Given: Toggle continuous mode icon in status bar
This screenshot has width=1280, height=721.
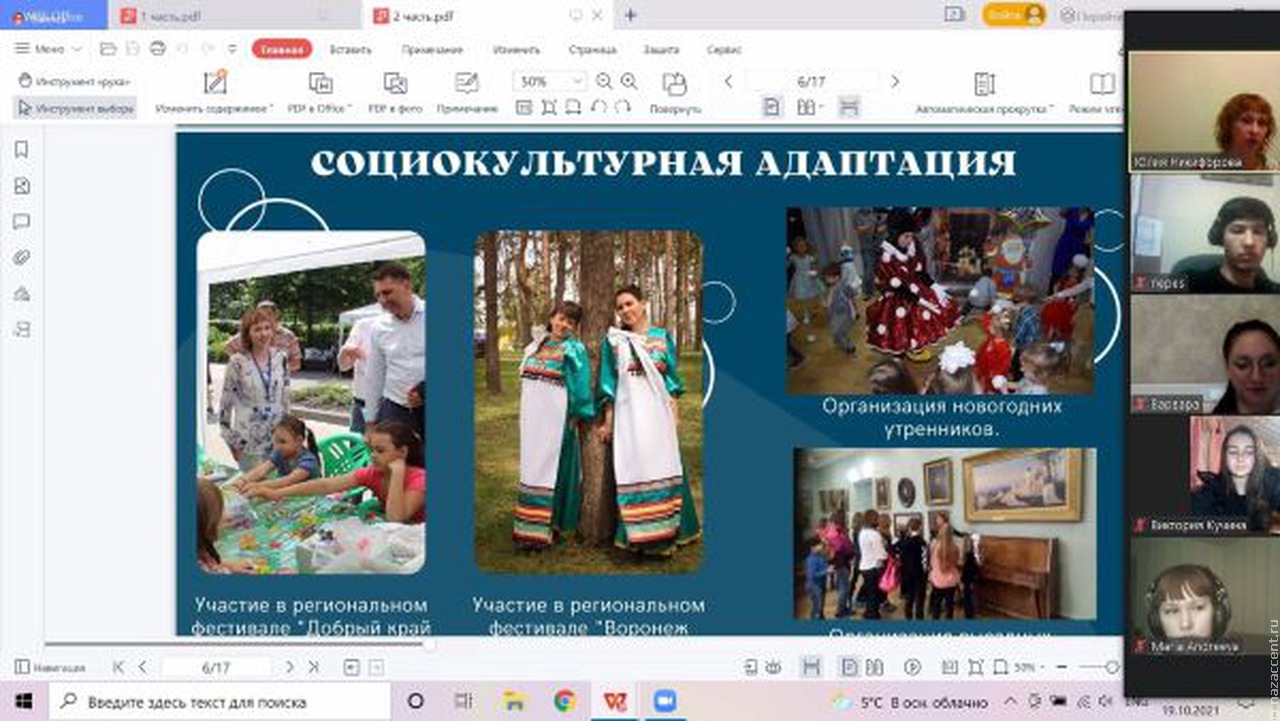Looking at the screenshot, I should pos(811,667).
